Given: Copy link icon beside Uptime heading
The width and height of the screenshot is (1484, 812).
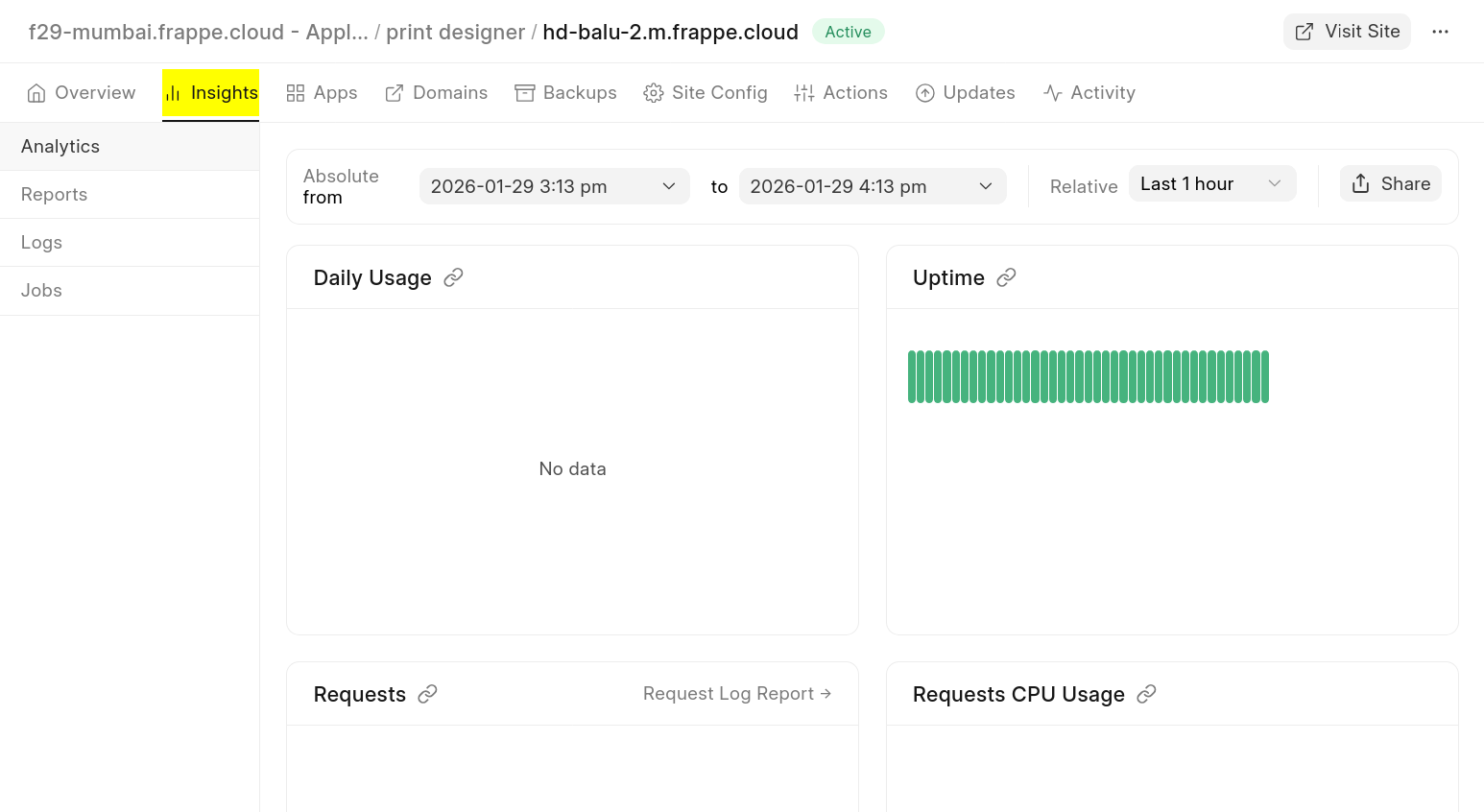Looking at the screenshot, I should 1006,277.
